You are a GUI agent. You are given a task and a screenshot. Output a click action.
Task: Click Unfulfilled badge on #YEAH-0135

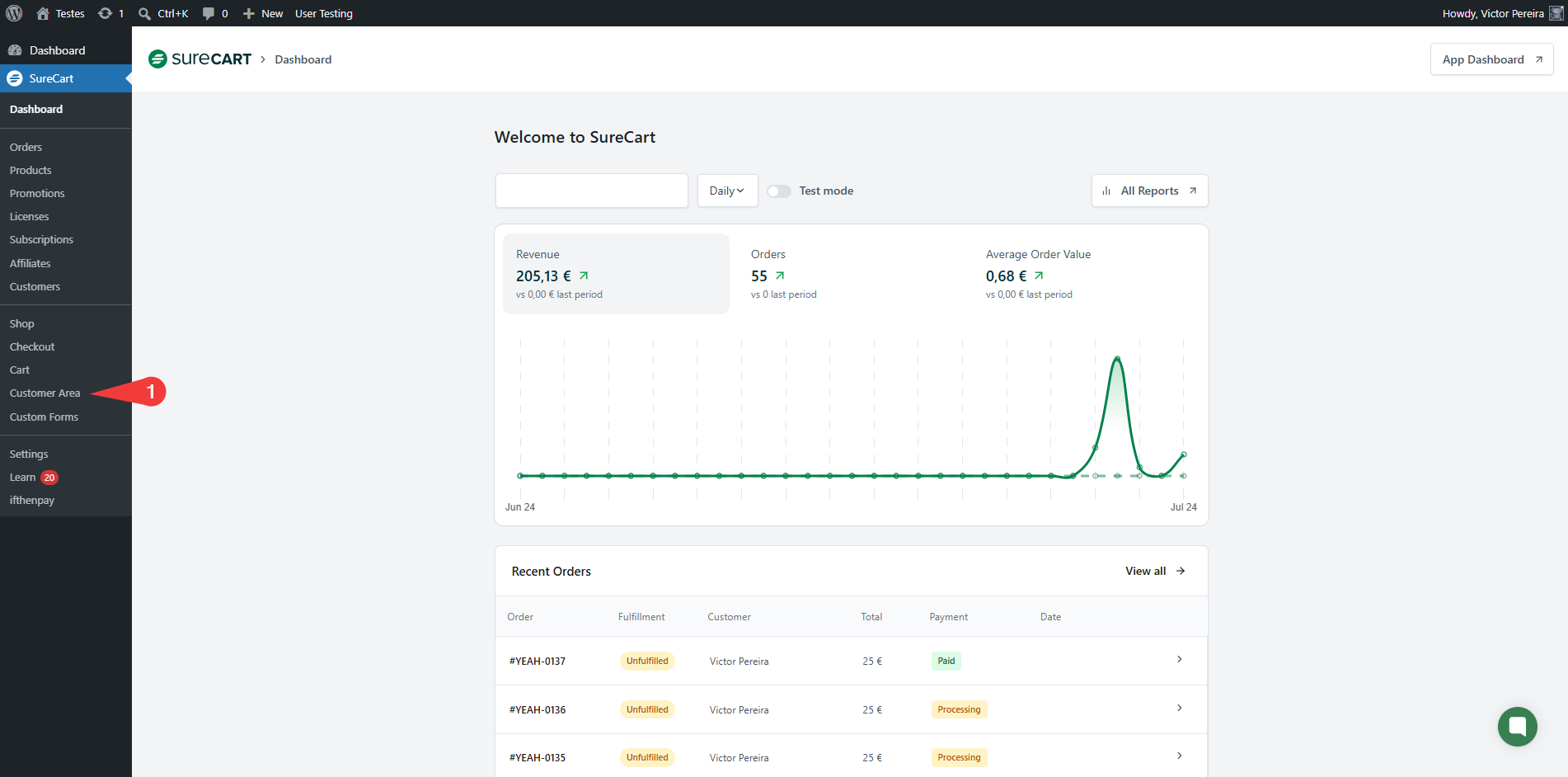(x=647, y=757)
